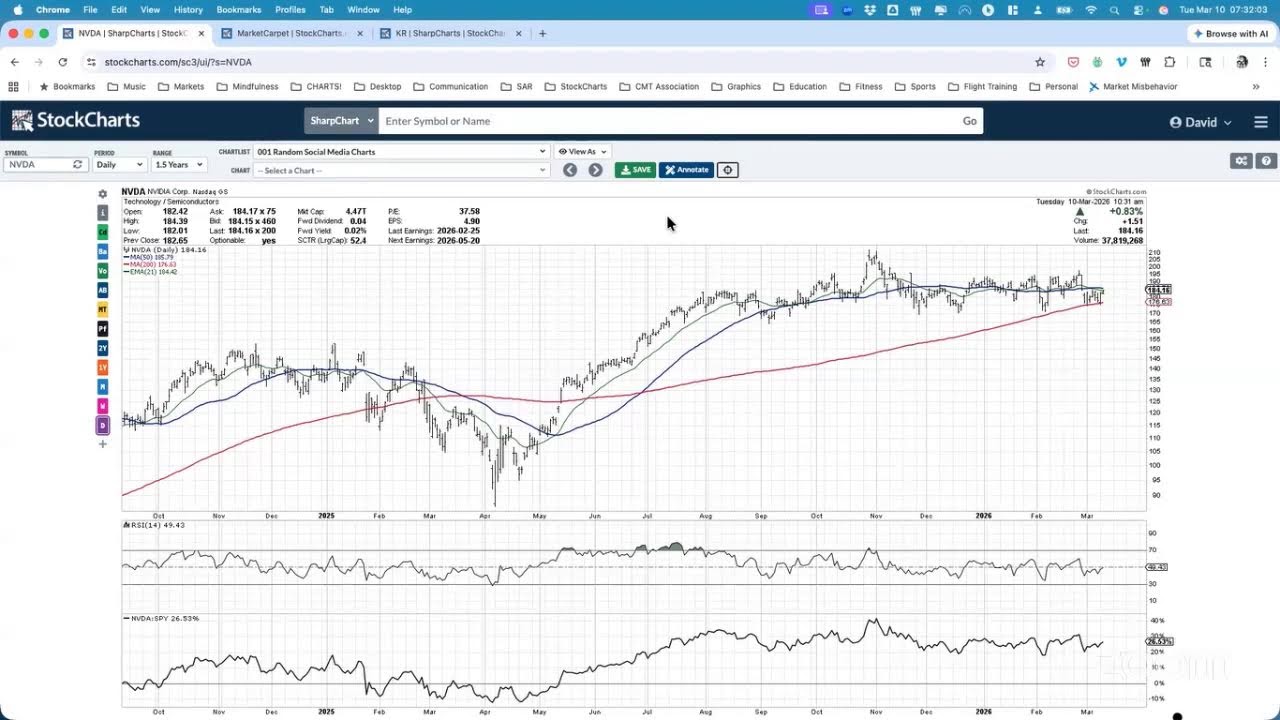Go to next chart in list
This screenshot has width=1280, height=720.
[595, 170]
